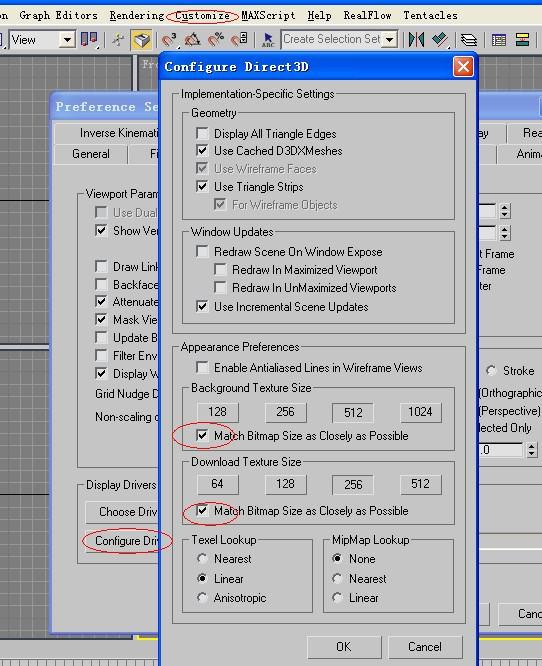Click Cancel in Configure Direct3D dialog
542x666 pixels.
pyautogui.click(x=425, y=647)
